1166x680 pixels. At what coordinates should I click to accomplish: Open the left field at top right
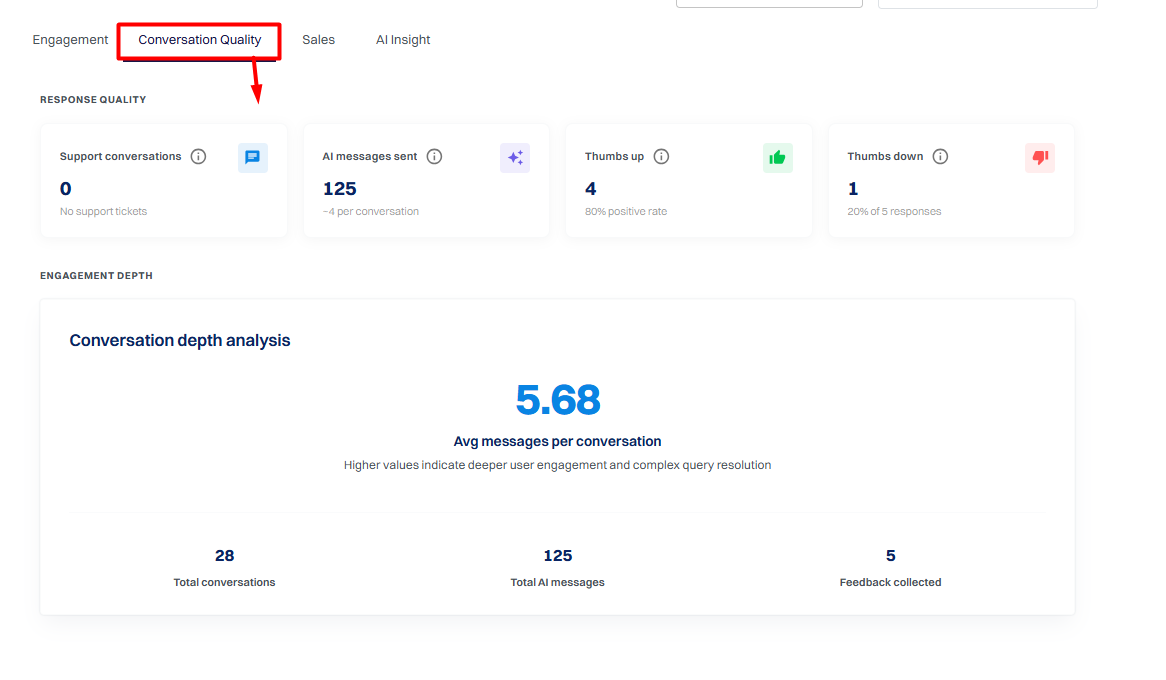[769, 3]
